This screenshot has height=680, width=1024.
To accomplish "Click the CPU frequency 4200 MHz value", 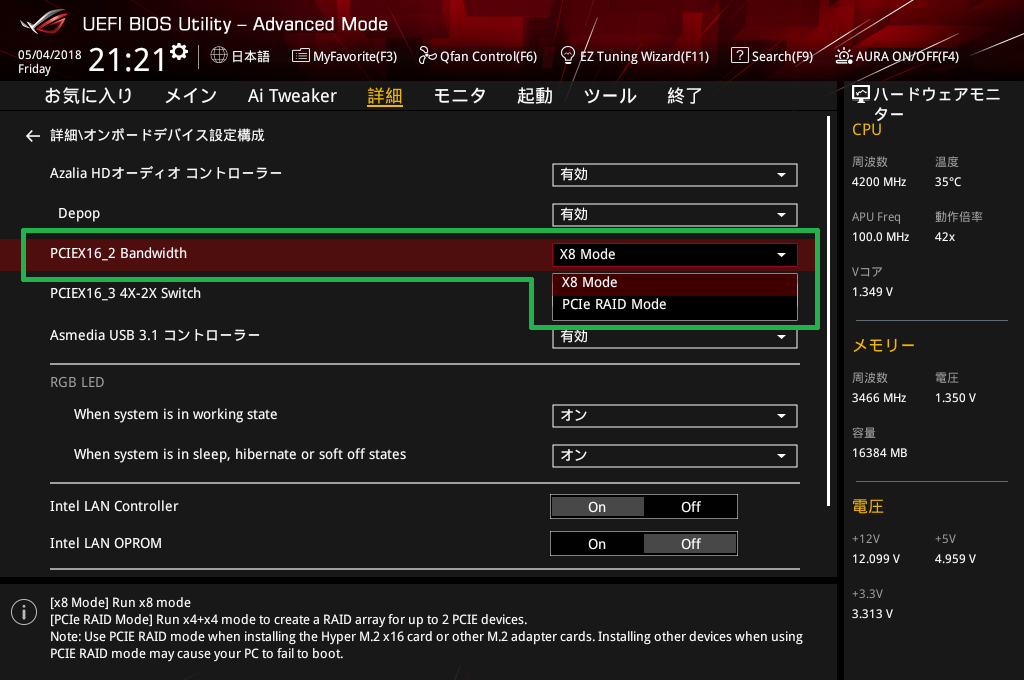I will (879, 182).
